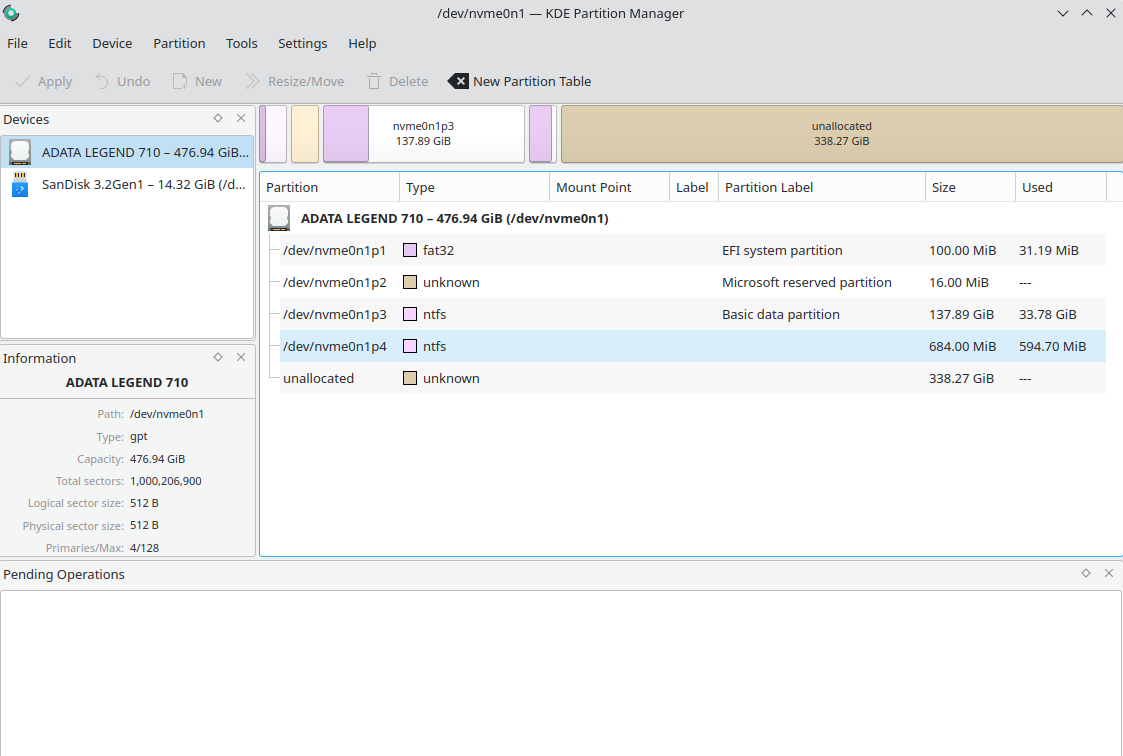1123x756 pixels.
Task: Click the disk icon in the partition tree root
Action: point(279,218)
